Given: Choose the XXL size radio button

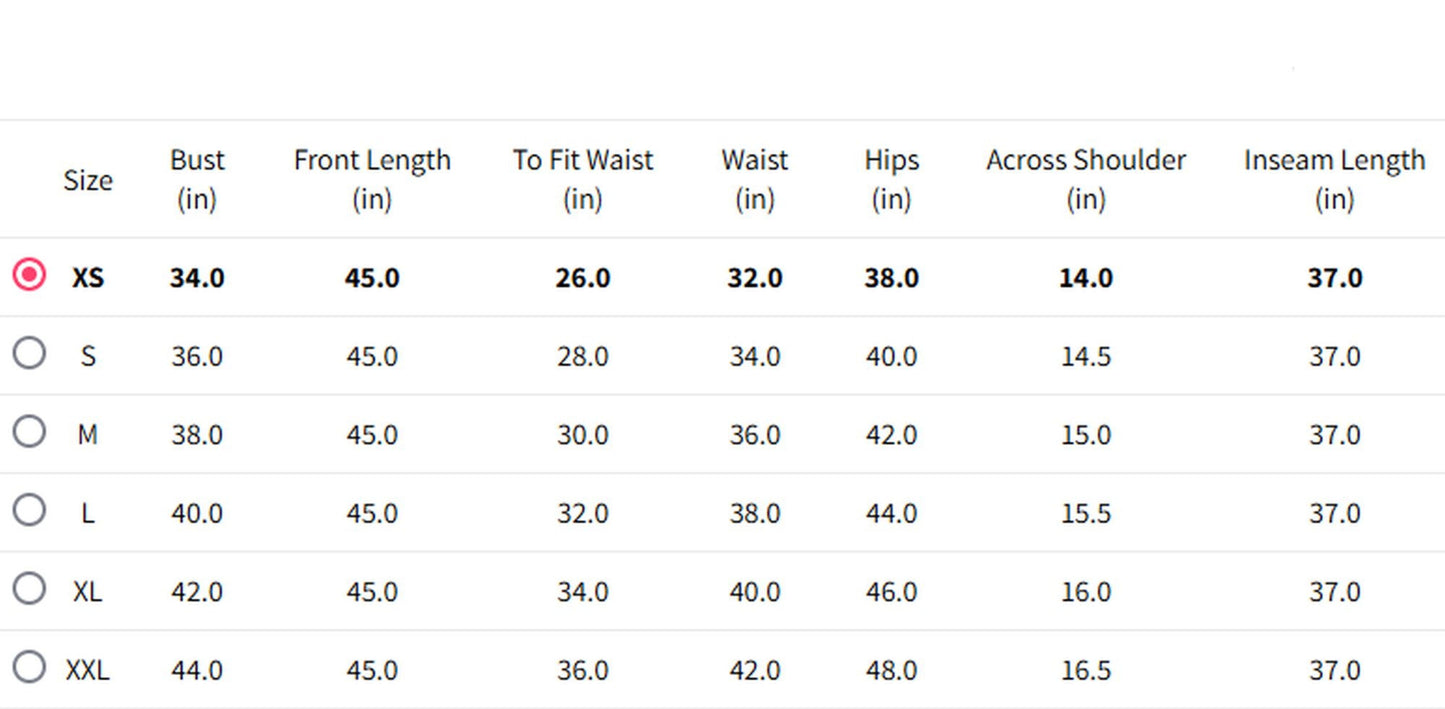Looking at the screenshot, I should coord(29,666).
